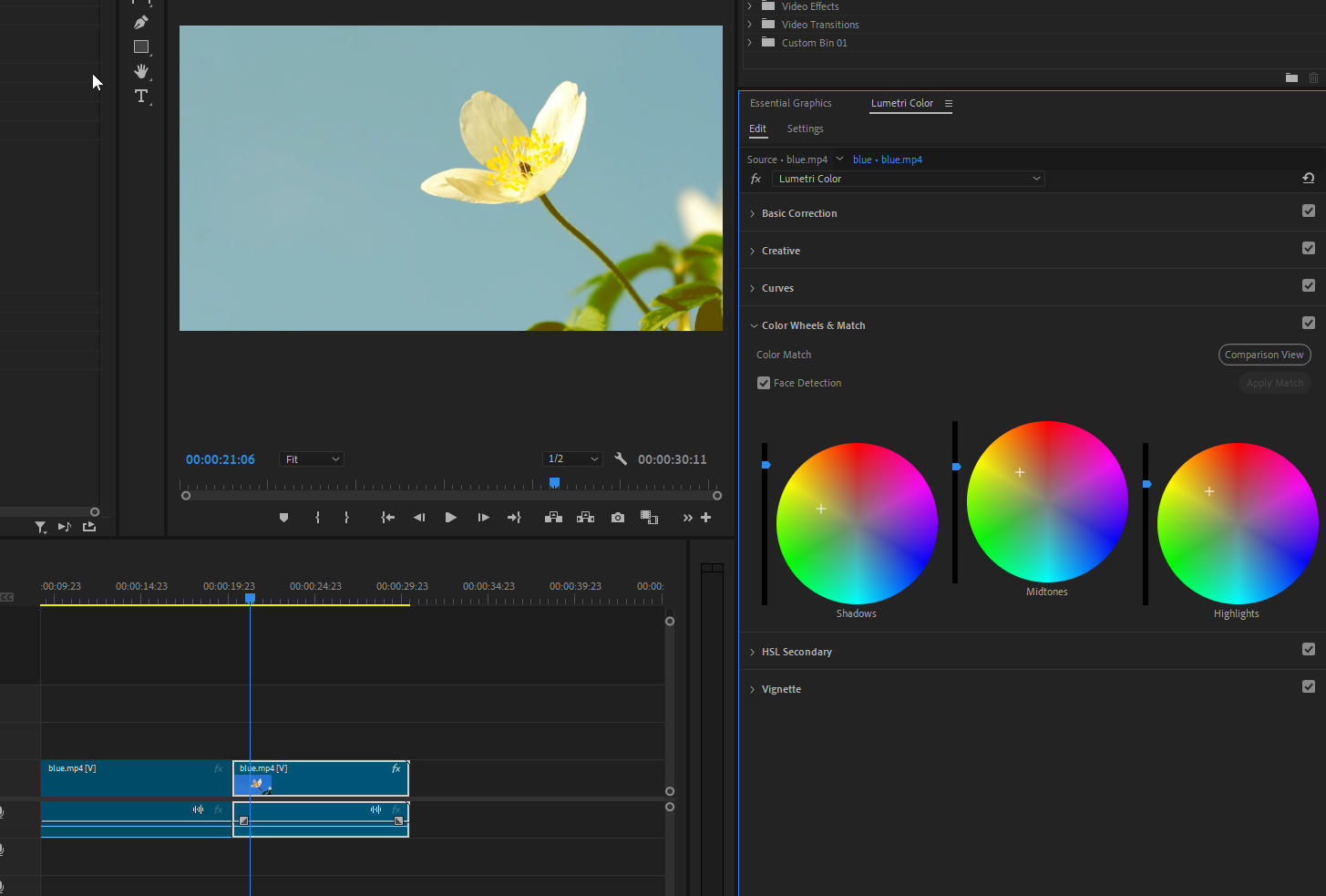Viewport: 1326px width, 896px height.
Task: Click the Export Frame camera icon
Action: [x=618, y=518]
